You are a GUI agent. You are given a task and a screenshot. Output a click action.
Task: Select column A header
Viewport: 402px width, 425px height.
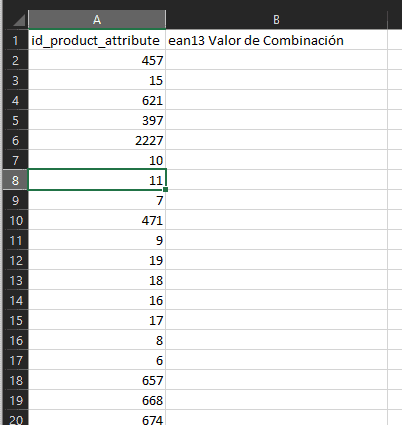pyautogui.click(x=97, y=20)
